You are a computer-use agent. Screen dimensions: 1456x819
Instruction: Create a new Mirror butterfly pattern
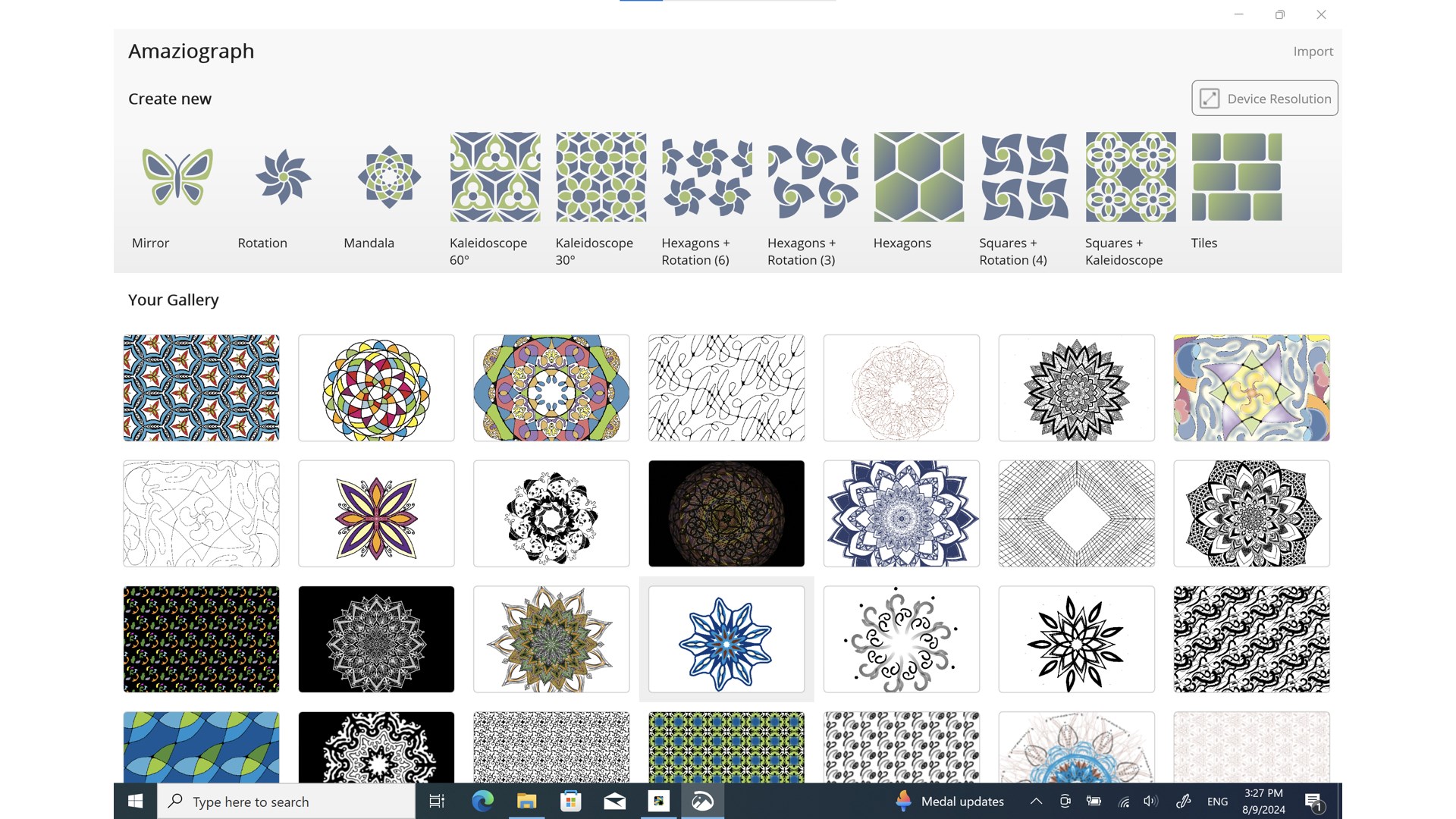[x=177, y=177]
